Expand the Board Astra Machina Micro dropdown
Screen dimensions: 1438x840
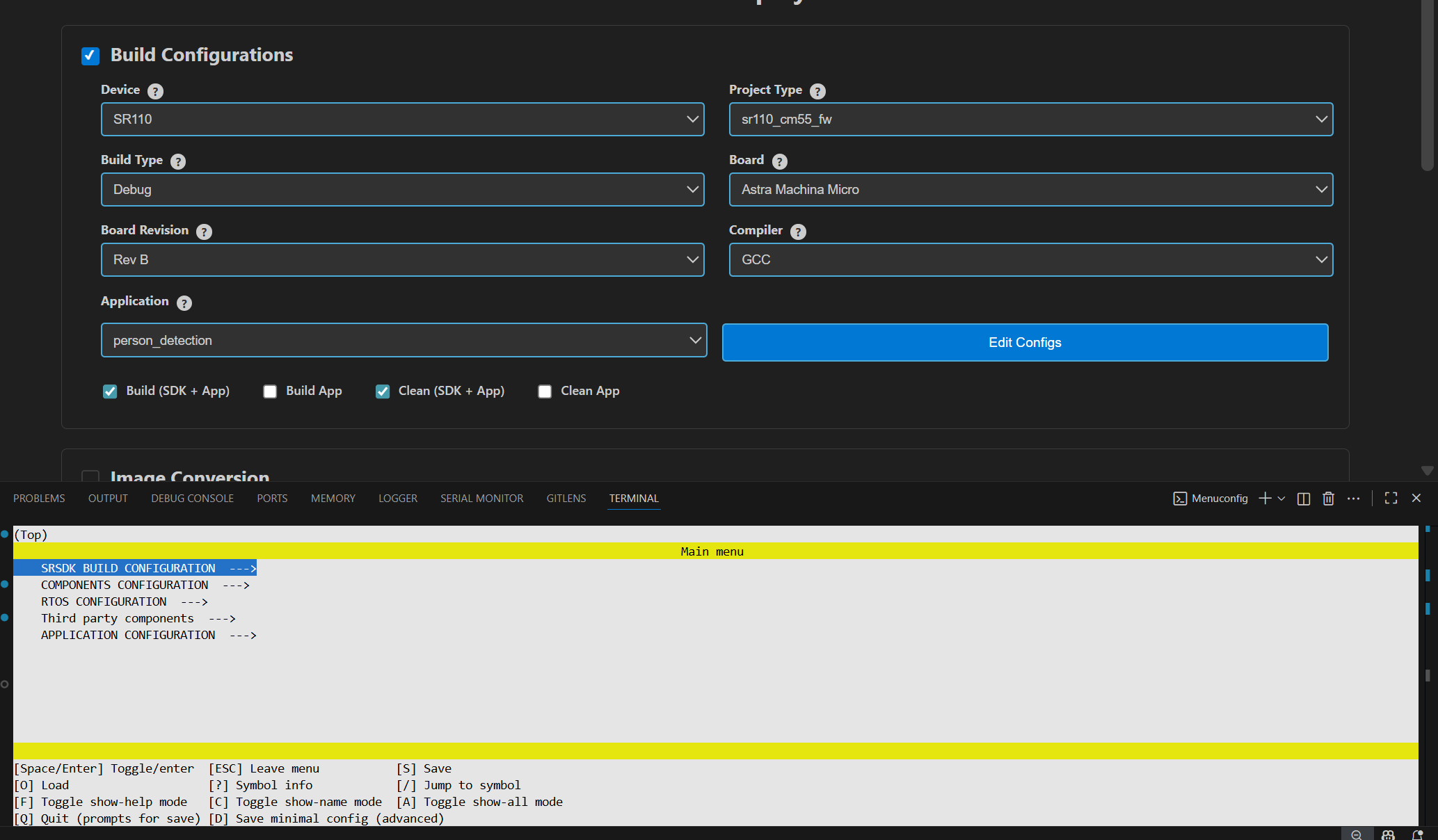(1030, 190)
